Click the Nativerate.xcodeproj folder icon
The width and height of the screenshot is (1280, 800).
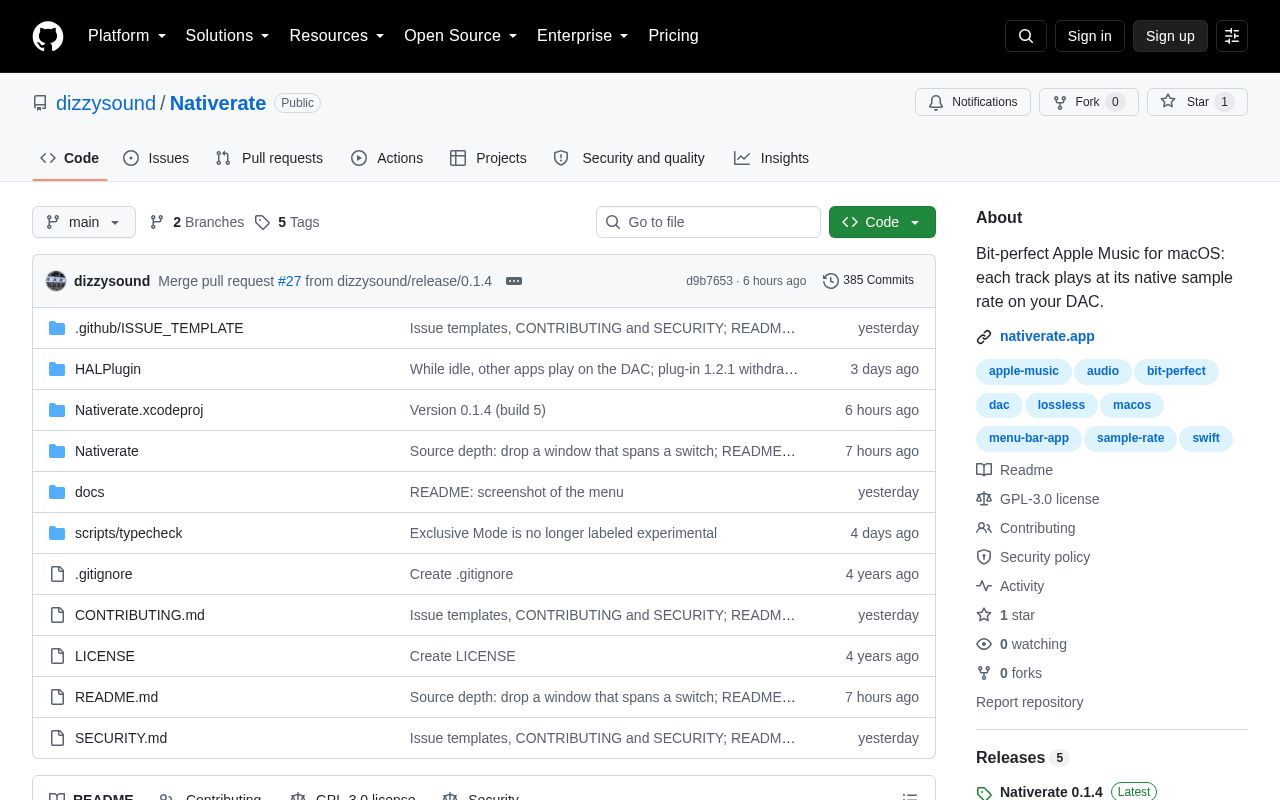coord(57,410)
